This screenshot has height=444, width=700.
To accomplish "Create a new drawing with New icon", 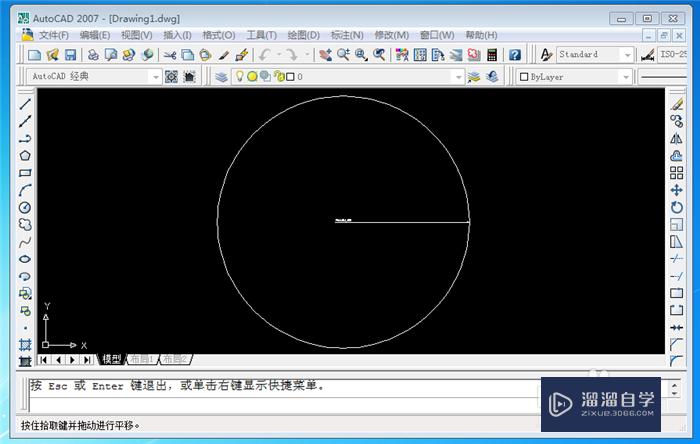I will tap(34, 55).
